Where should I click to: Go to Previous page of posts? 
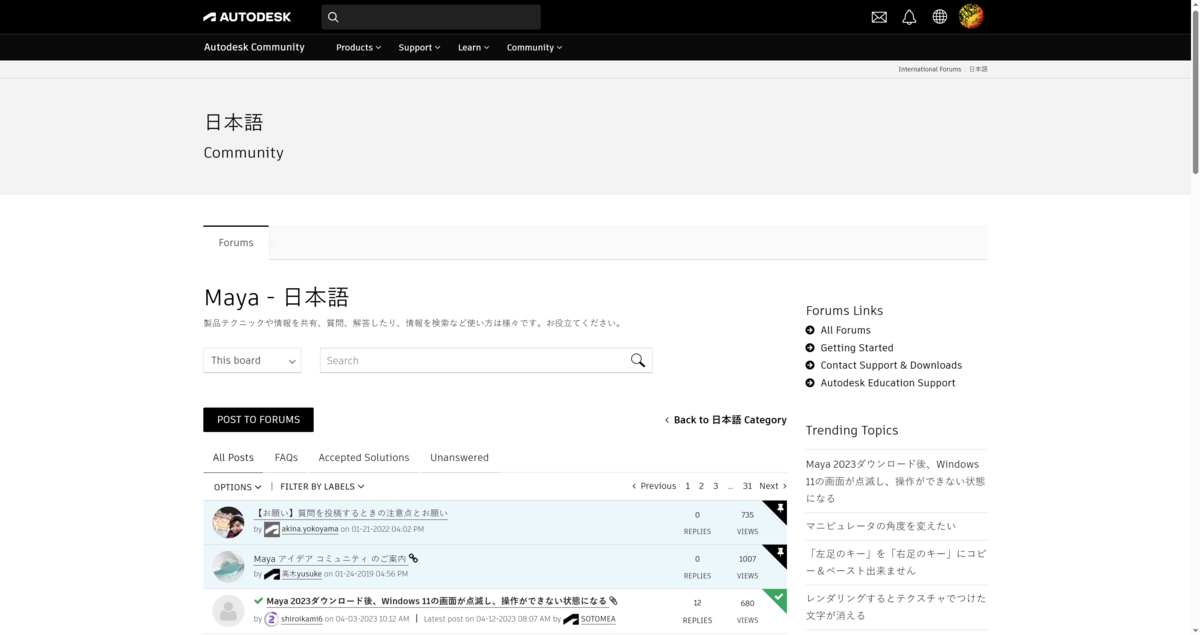click(x=654, y=486)
